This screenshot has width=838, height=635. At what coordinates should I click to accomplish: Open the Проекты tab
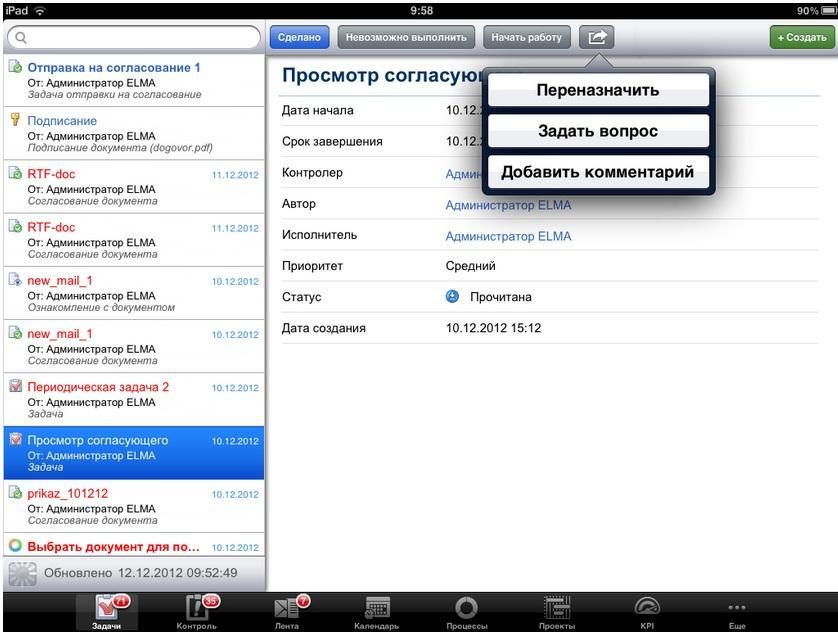pyautogui.click(x=557, y=612)
